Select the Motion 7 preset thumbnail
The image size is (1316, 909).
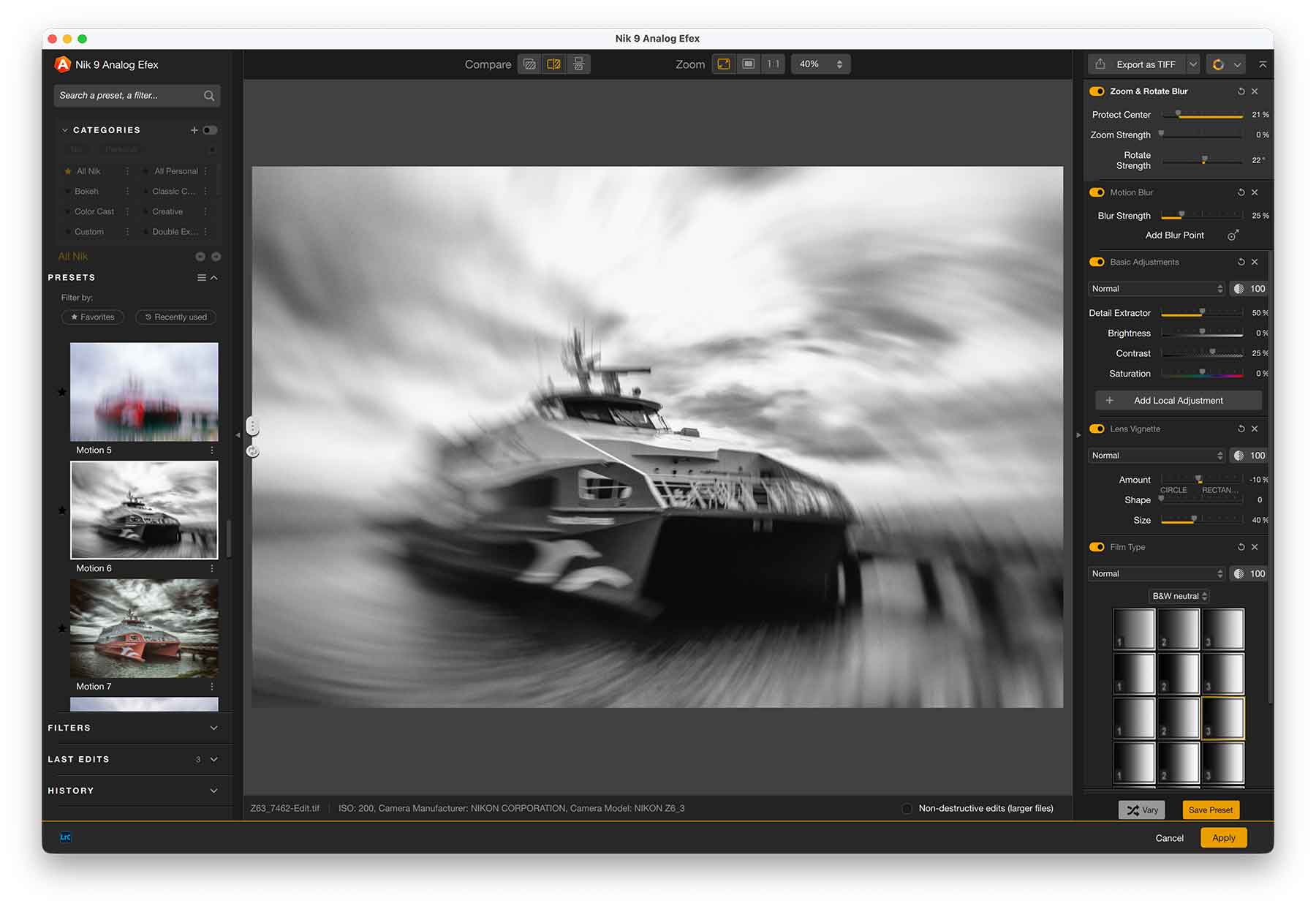[x=144, y=629]
